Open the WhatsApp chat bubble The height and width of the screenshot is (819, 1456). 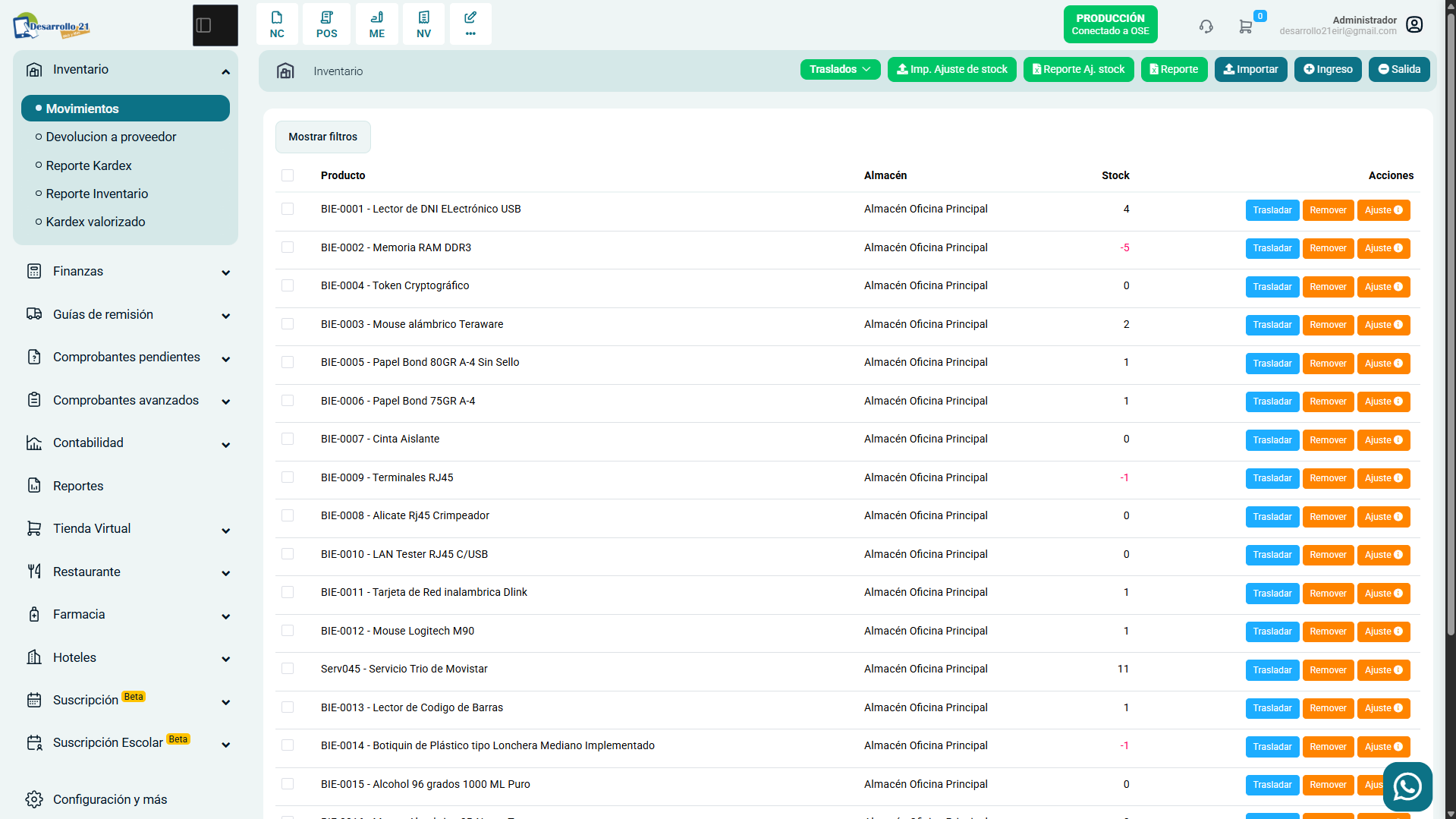[x=1407, y=786]
